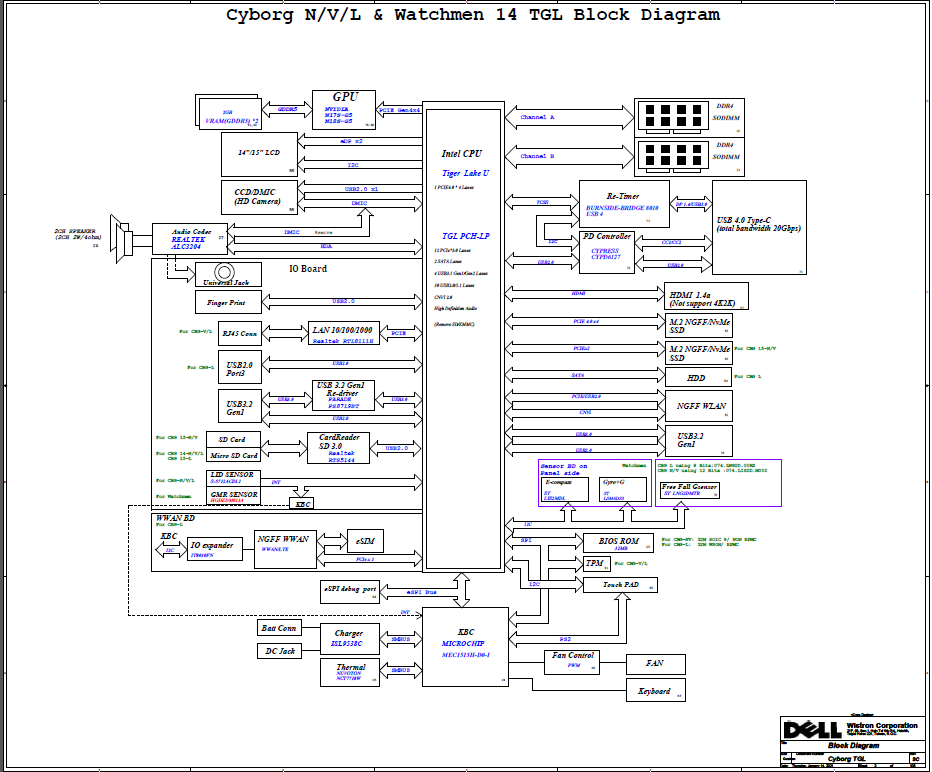
Task: Click the Micro SD Card block
Action: point(233,455)
